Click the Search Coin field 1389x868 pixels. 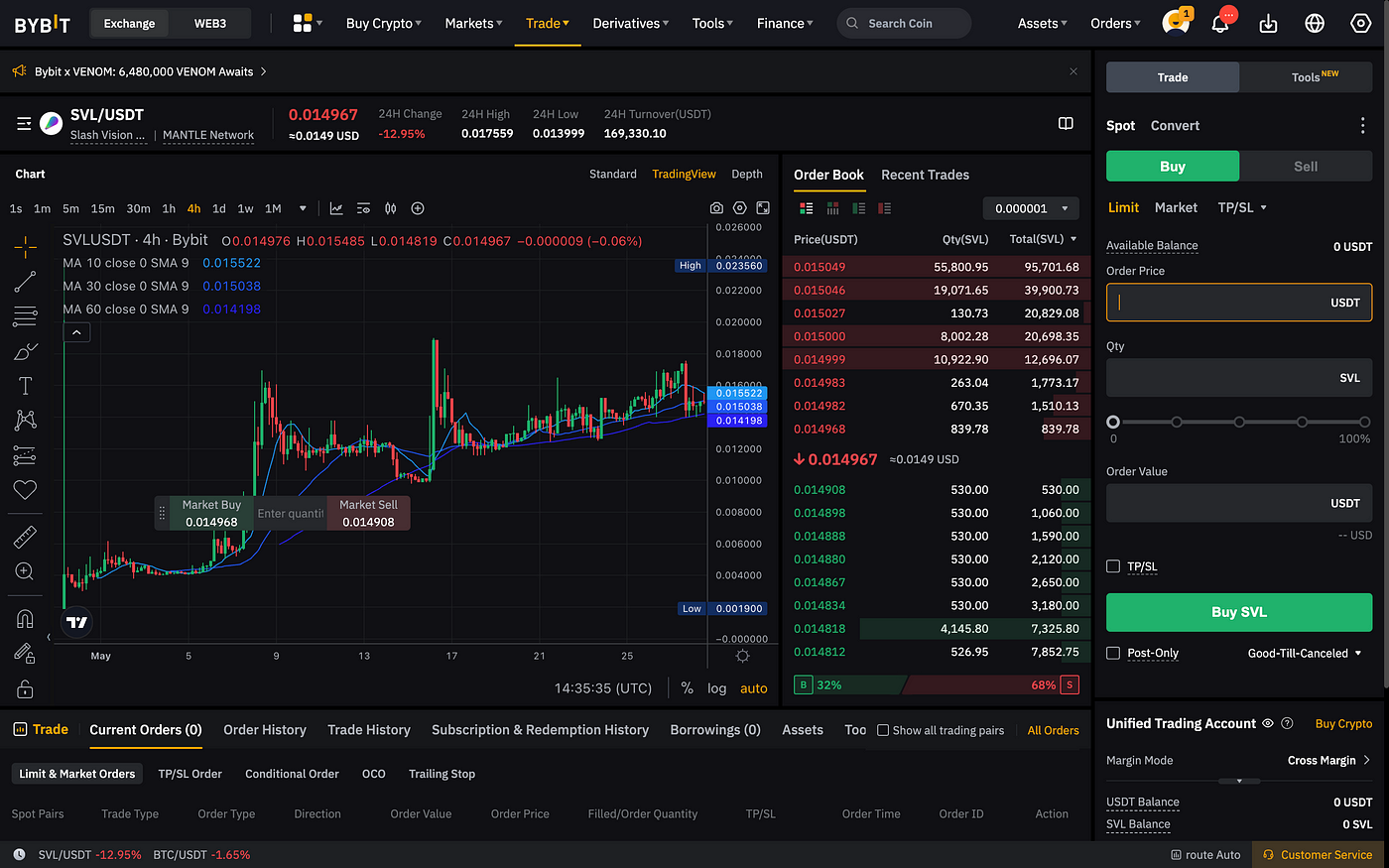(x=904, y=23)
